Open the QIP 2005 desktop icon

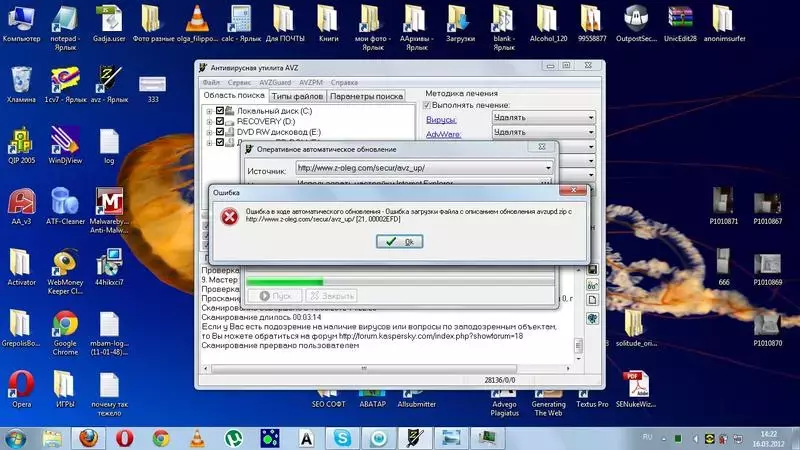pos(21,145)
